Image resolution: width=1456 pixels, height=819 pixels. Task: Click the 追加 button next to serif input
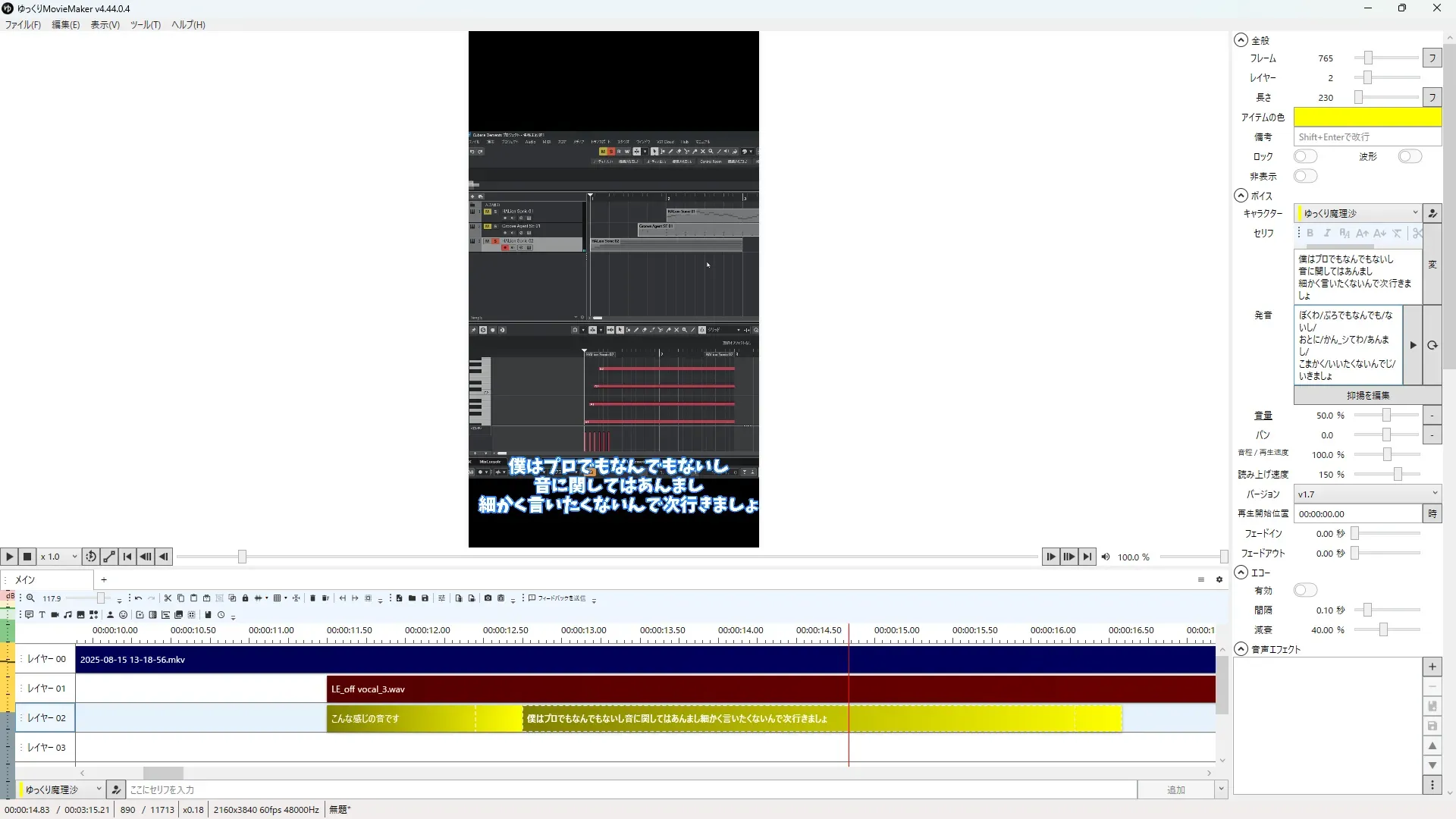point(1175,789)
